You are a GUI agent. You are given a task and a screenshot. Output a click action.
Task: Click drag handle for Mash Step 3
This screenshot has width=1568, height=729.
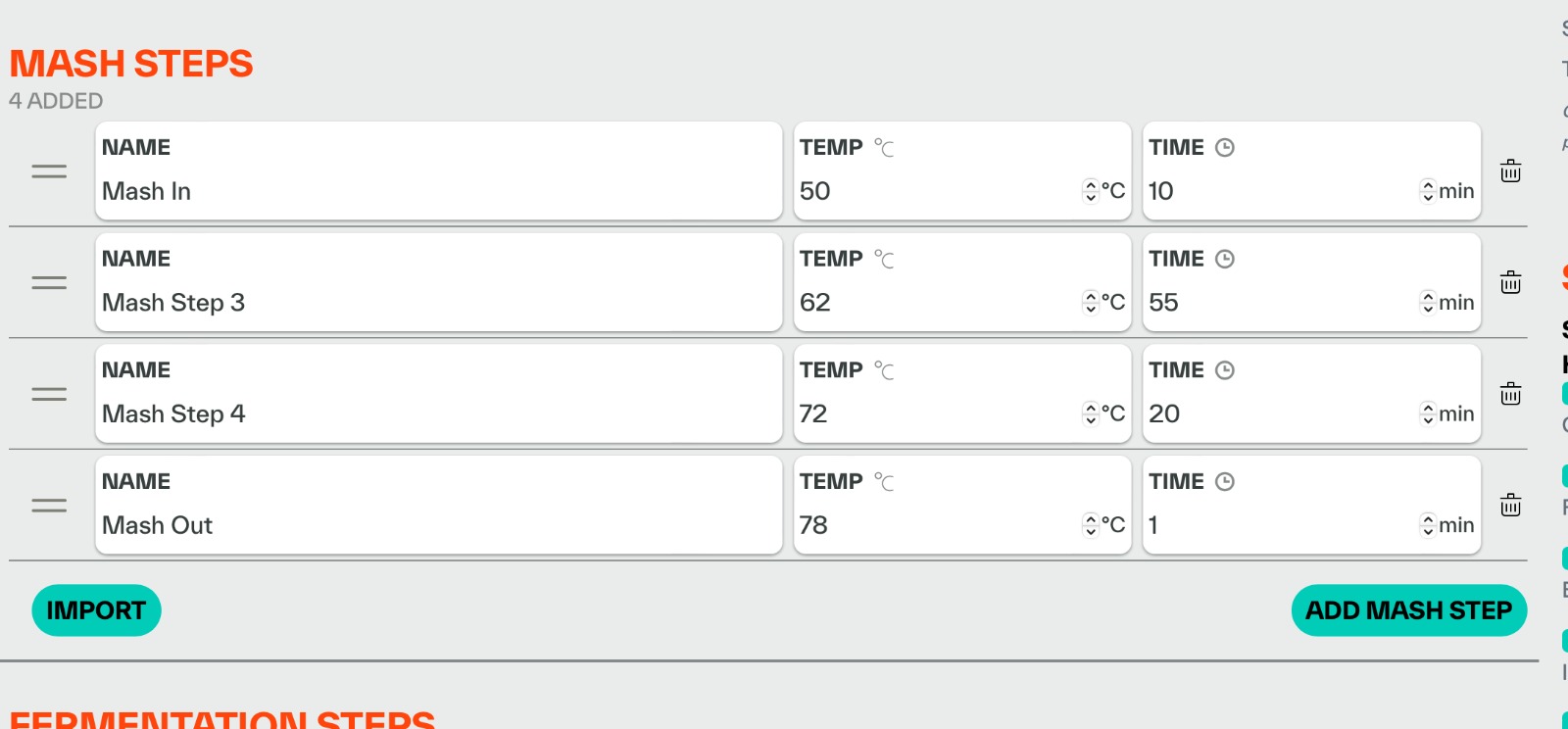[x=49, y=283]
